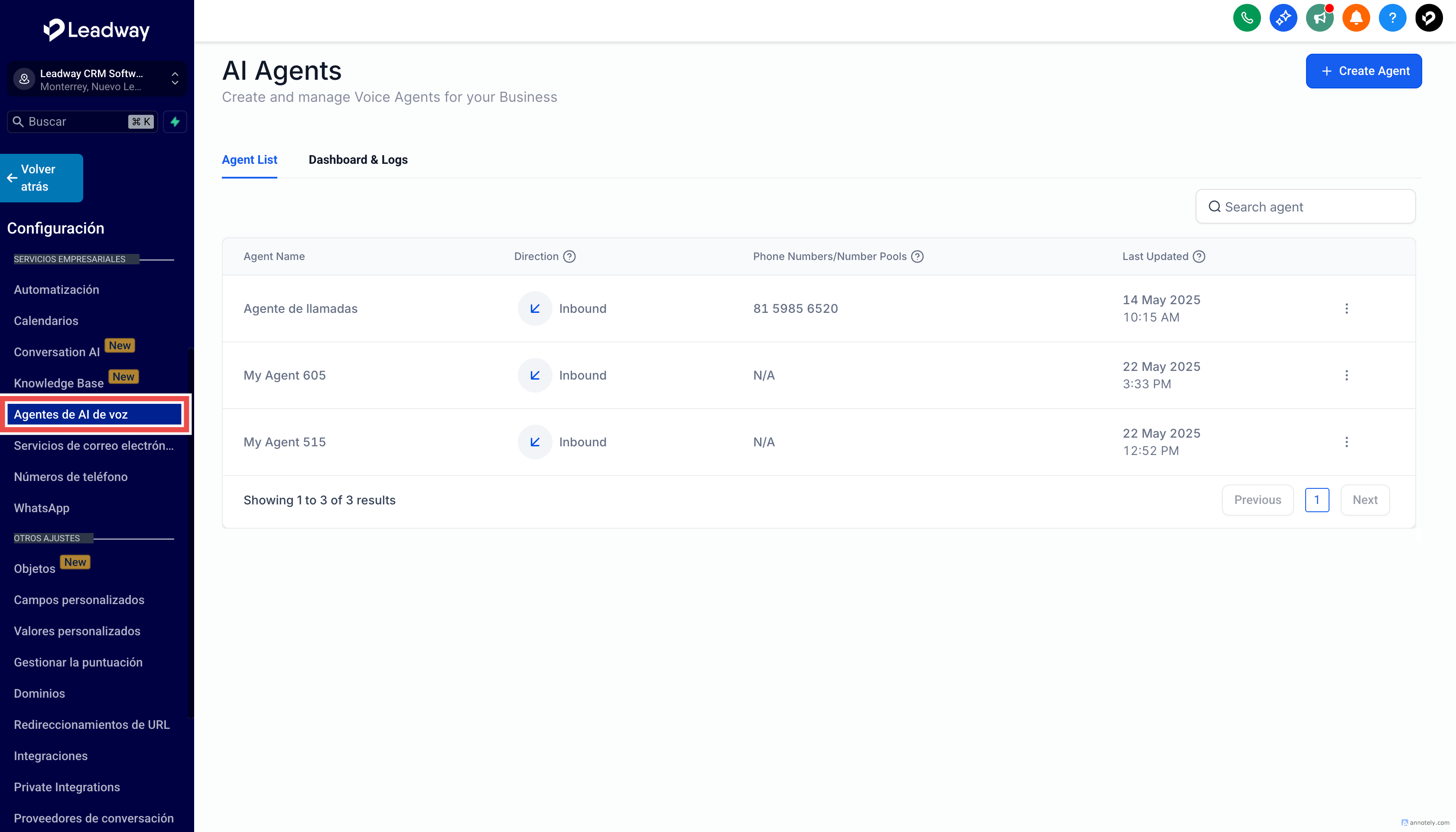Click the Phone Numbers/Number Pools help icon

pos(917,257)
